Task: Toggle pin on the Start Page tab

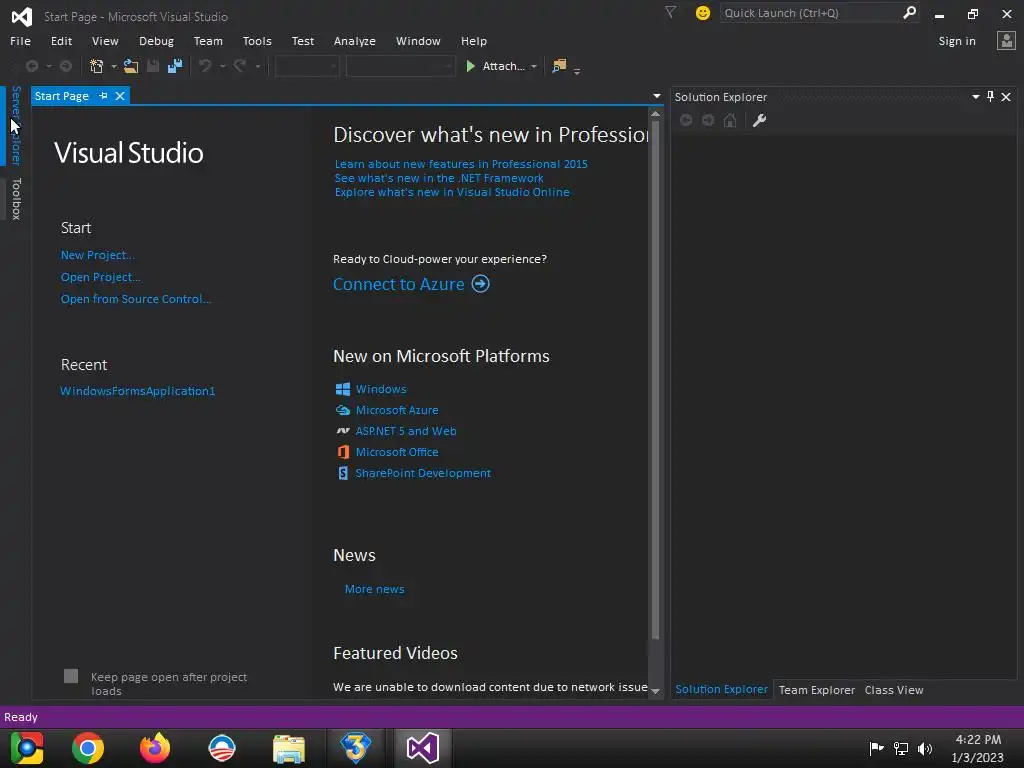Action: point(103,96)
